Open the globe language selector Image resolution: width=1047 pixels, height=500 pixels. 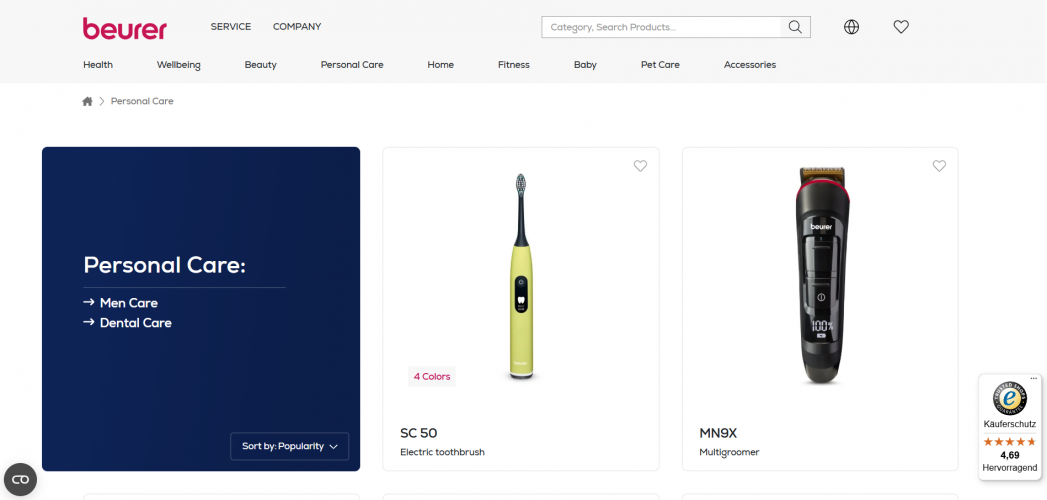coord(851,27)
